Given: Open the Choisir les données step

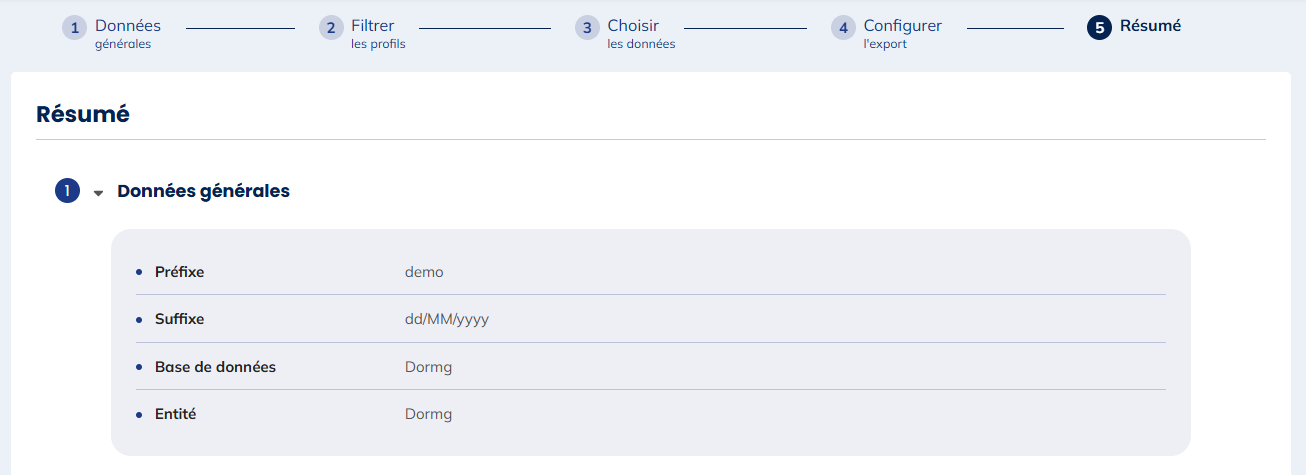Looking at the screenshot, I should pos(640,33).
